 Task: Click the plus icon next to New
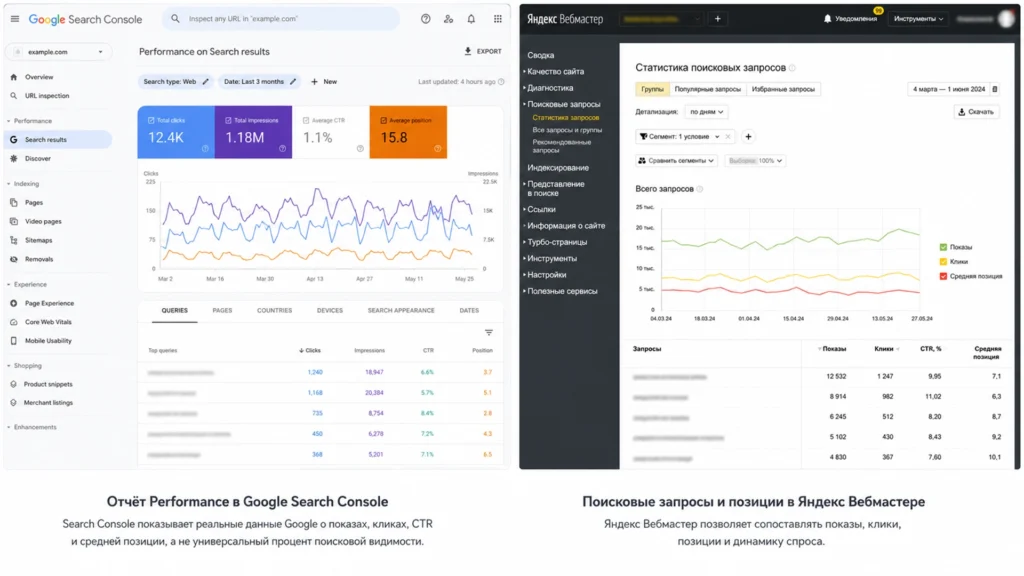point(314,82)
